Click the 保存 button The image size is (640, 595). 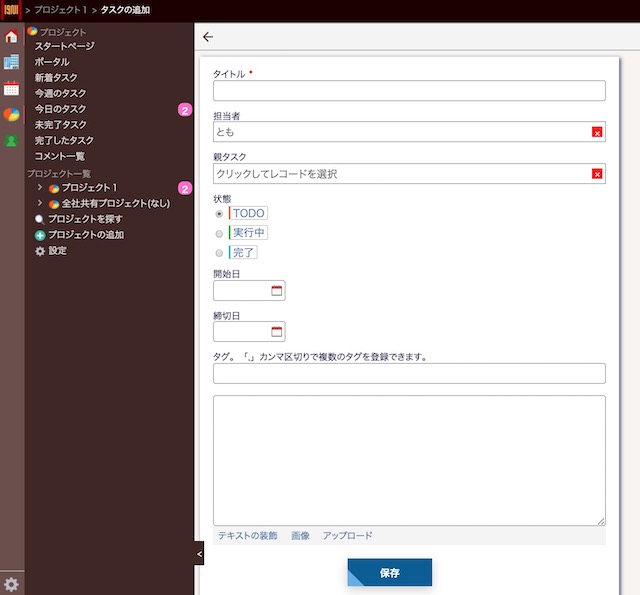389,572
